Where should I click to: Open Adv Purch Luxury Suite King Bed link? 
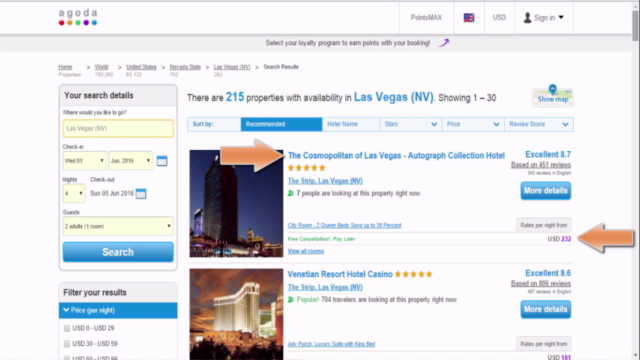coord(331,344)
